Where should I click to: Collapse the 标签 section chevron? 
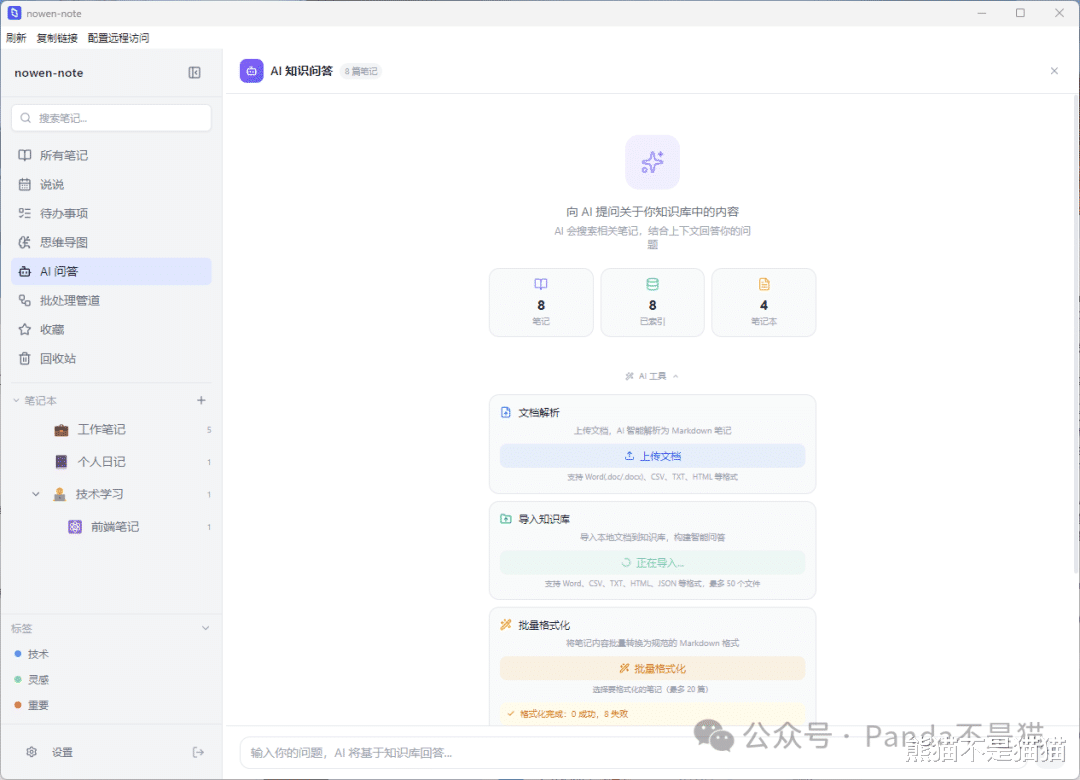tap(205, 628)
